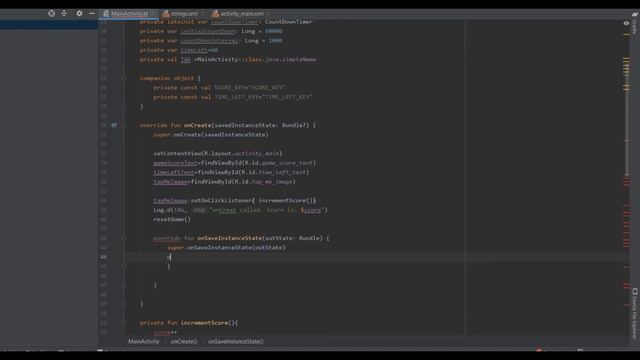Image resolution: width=640 pixels, height=360 pixels.
Task: Switch to activity_main.xml tab
Action: (x=241, y=14)
